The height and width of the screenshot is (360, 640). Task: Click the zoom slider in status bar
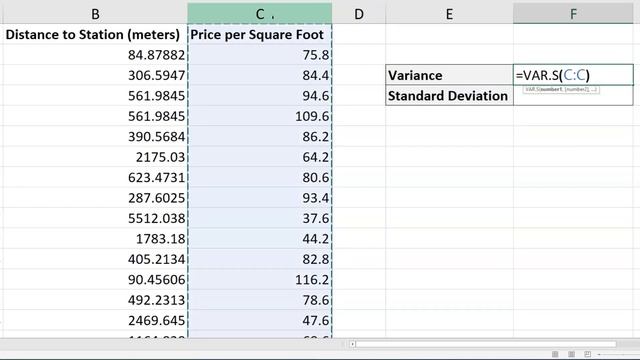pos(618,354)
